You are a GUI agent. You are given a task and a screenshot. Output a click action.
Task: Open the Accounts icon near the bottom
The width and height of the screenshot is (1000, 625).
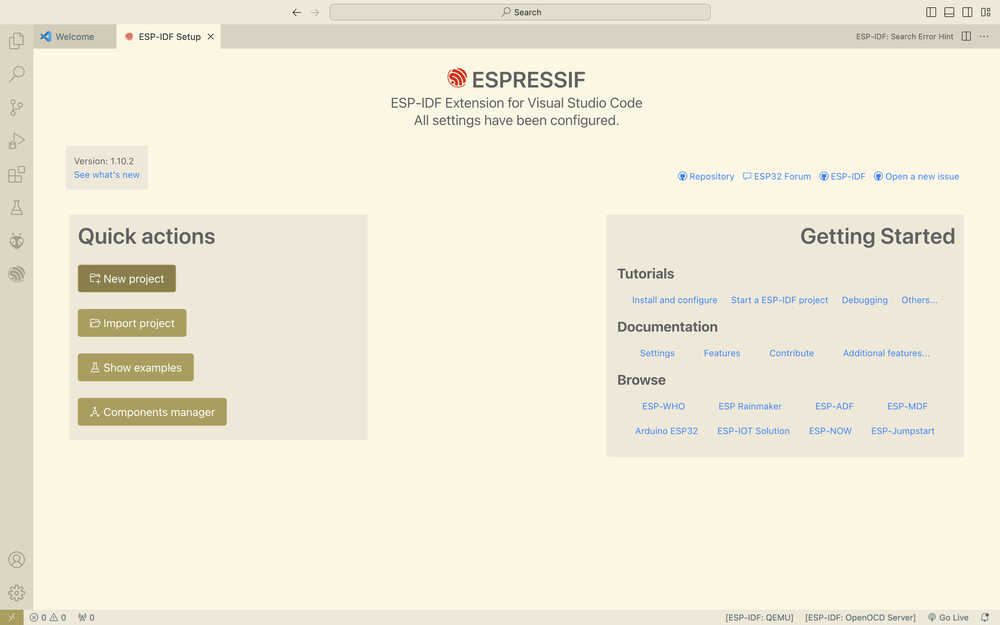16,560
